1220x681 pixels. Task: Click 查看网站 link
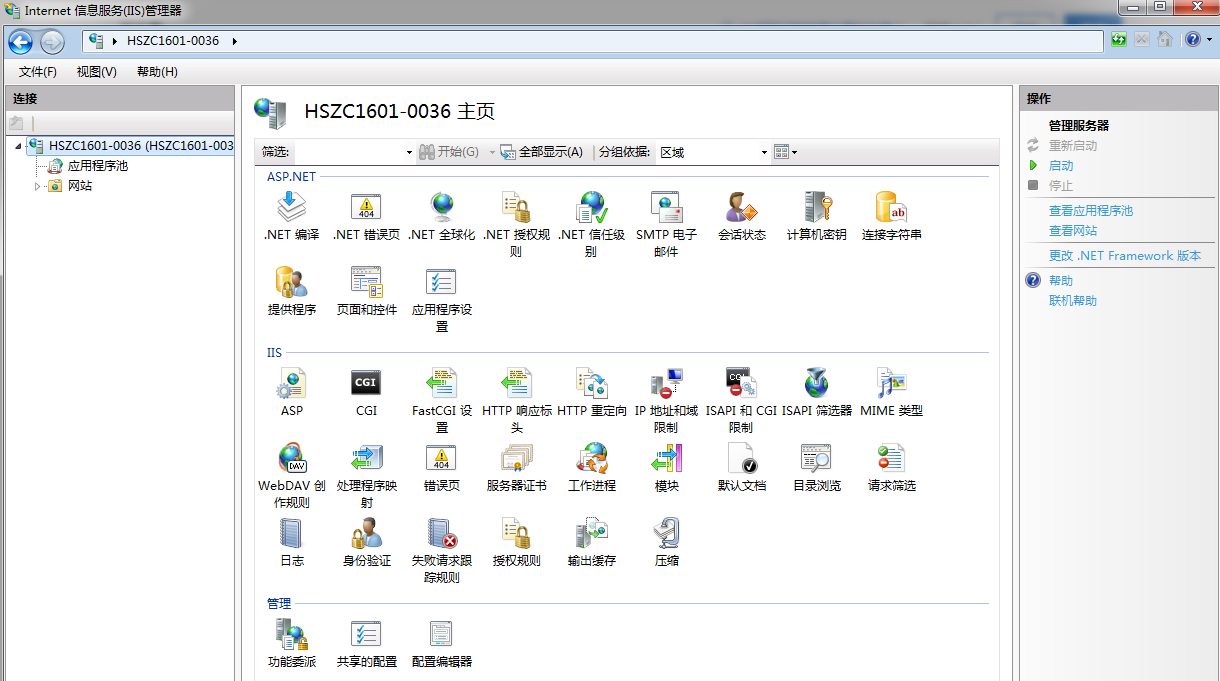(1073, 231)
